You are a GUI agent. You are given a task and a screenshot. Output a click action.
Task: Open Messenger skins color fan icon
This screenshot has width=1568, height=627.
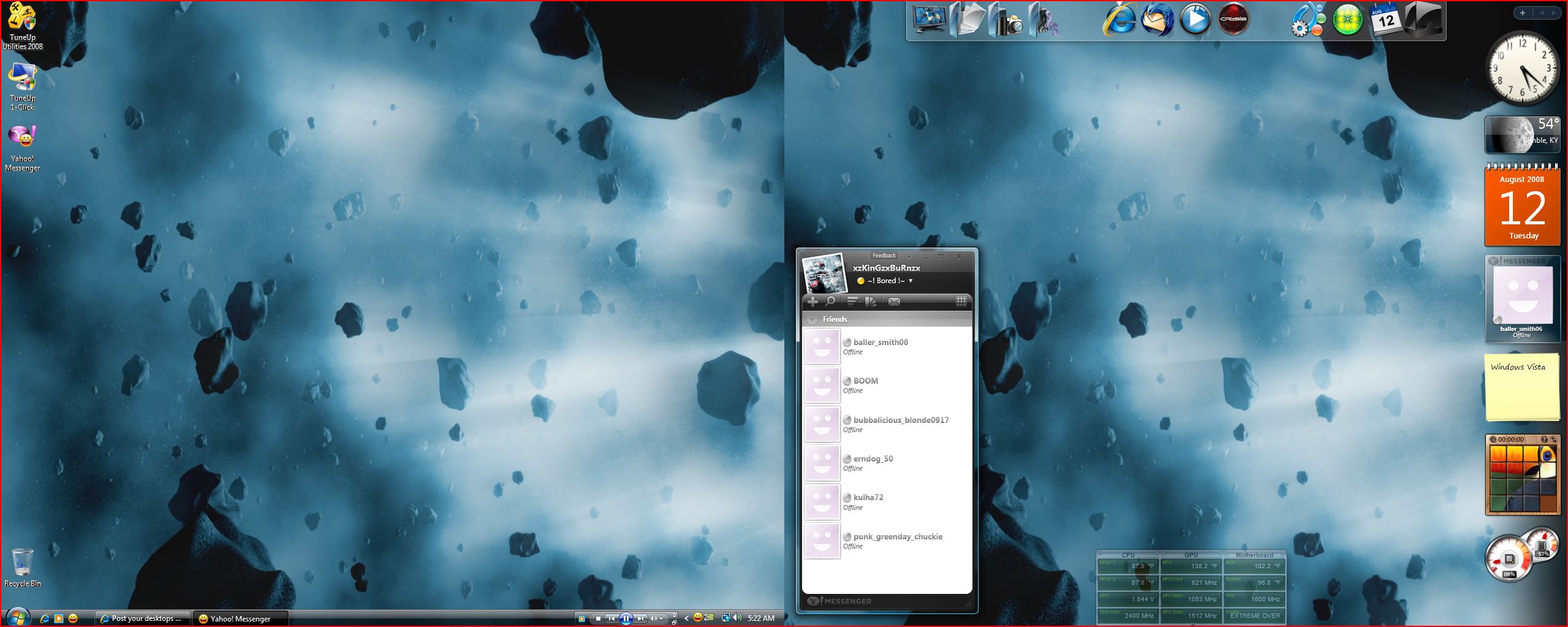871,302
